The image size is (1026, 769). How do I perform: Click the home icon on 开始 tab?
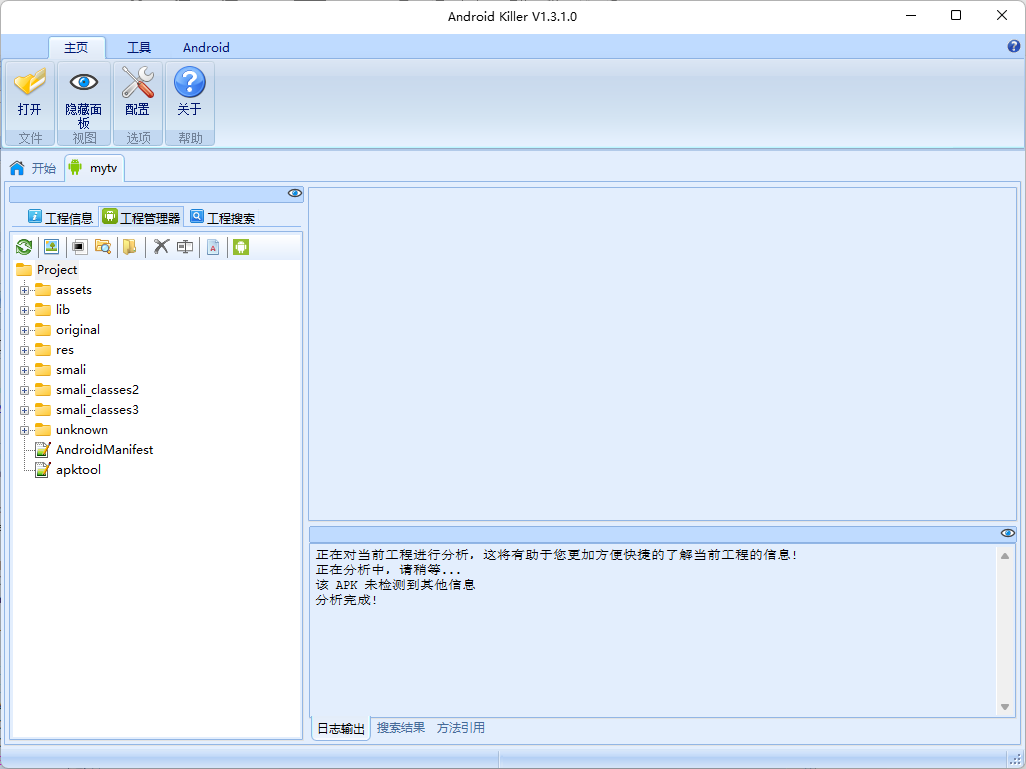pyautogui.click(x=17, y=168)
